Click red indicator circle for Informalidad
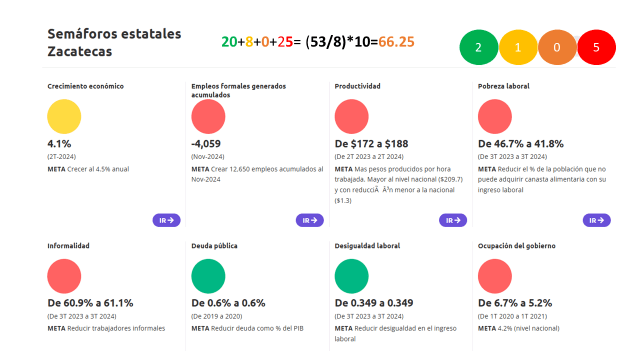The image size is (640, 360). pos(64,276)
